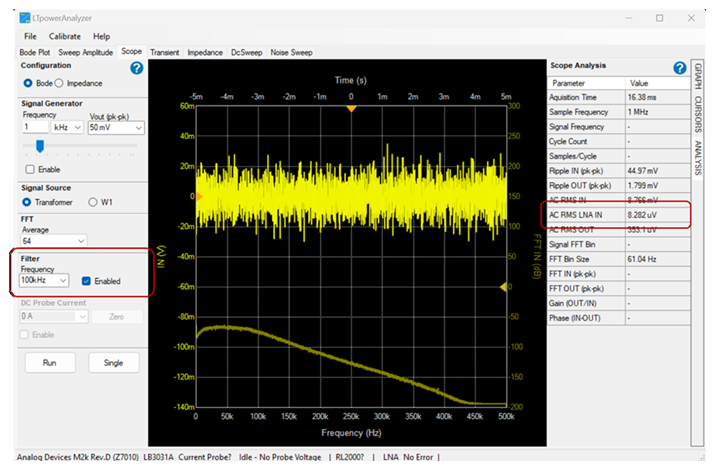Toggle the Filter Enabled checkbox
This screenshot has width=715, height=474.
click(x=86, y=281)
